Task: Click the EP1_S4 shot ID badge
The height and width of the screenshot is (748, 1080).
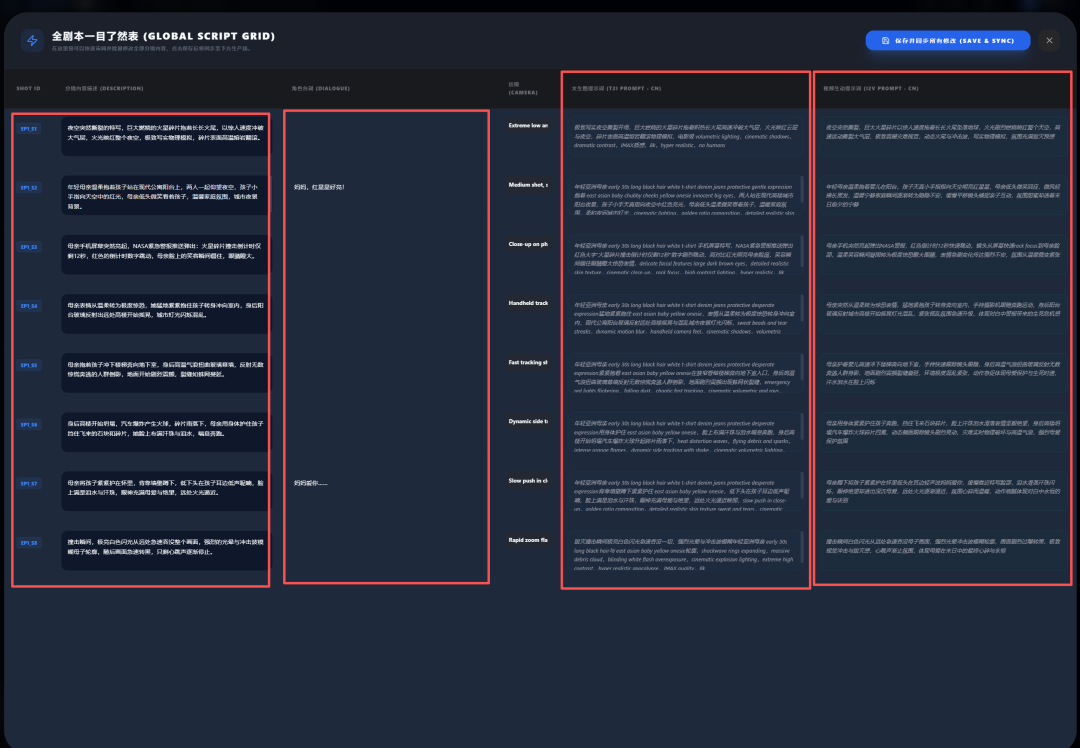Action: tap(29, 306)
